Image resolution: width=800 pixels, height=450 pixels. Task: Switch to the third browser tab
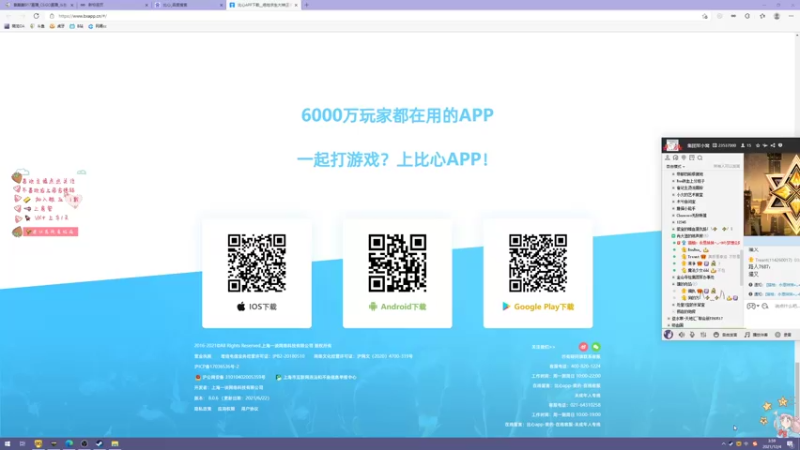click(x=188, y=5)
